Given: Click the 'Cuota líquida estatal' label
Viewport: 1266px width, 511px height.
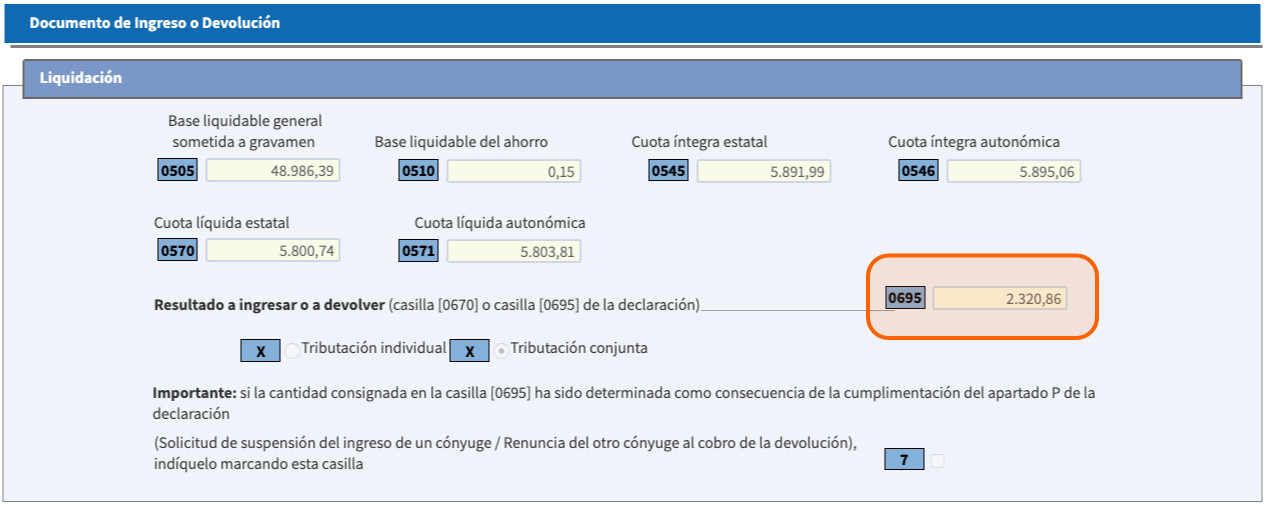Looking at the screenshot, I should [222, 222].
